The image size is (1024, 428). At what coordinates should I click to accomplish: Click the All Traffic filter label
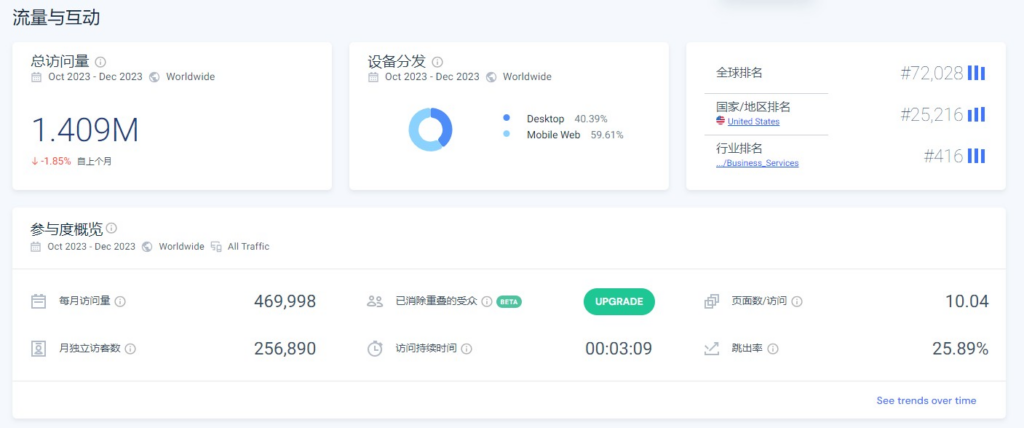pos(248,247)
